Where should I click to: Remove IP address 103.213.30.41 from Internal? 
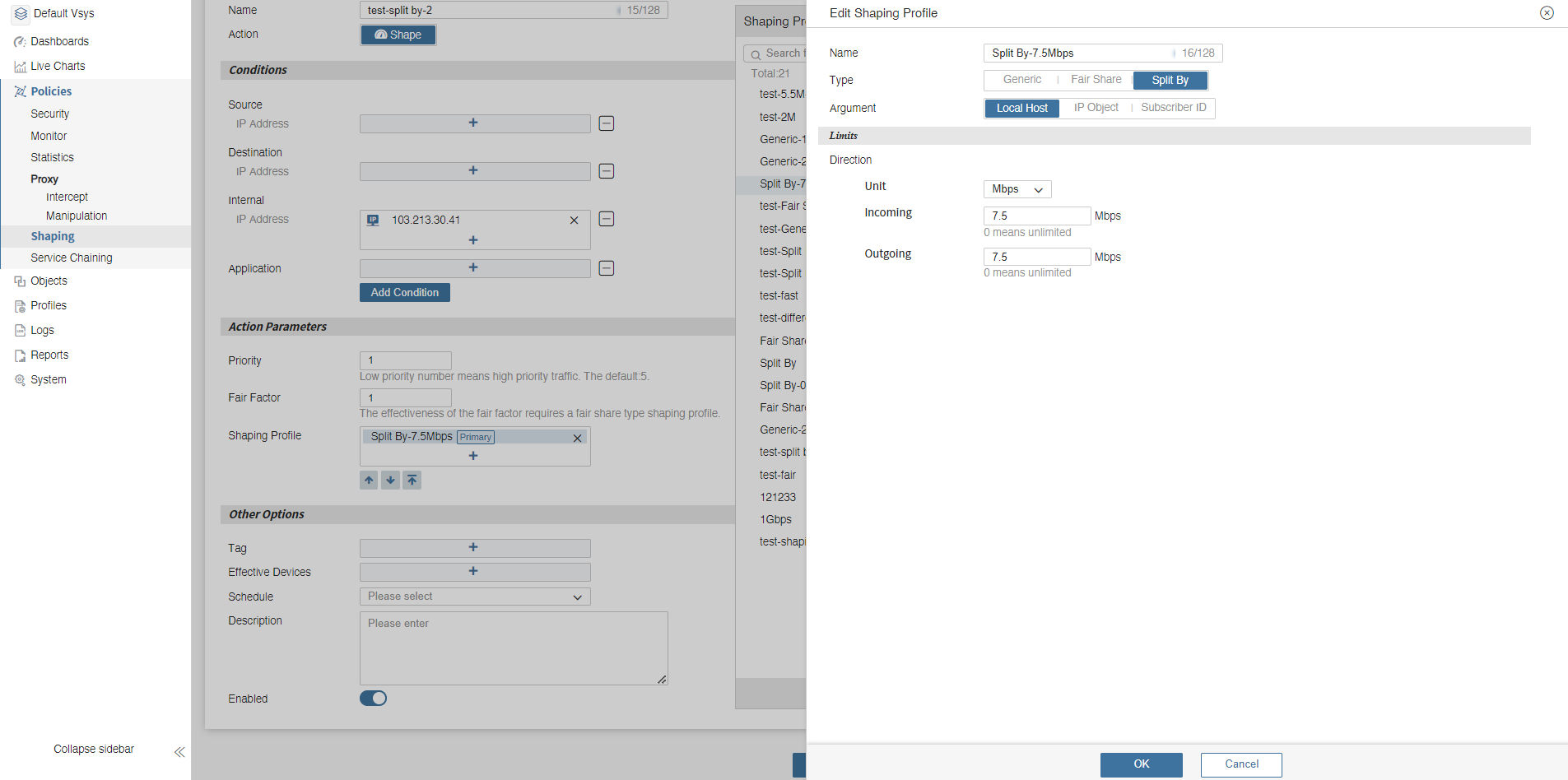point(574,221)
